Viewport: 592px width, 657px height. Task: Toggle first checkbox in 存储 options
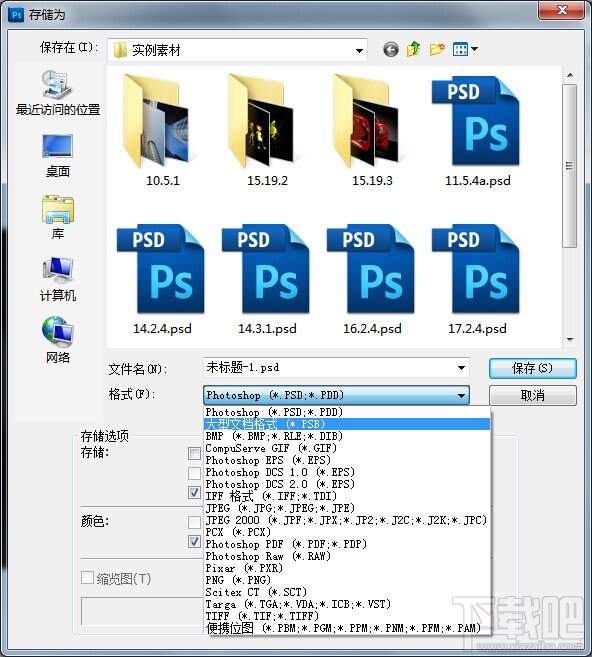(194, 453)
